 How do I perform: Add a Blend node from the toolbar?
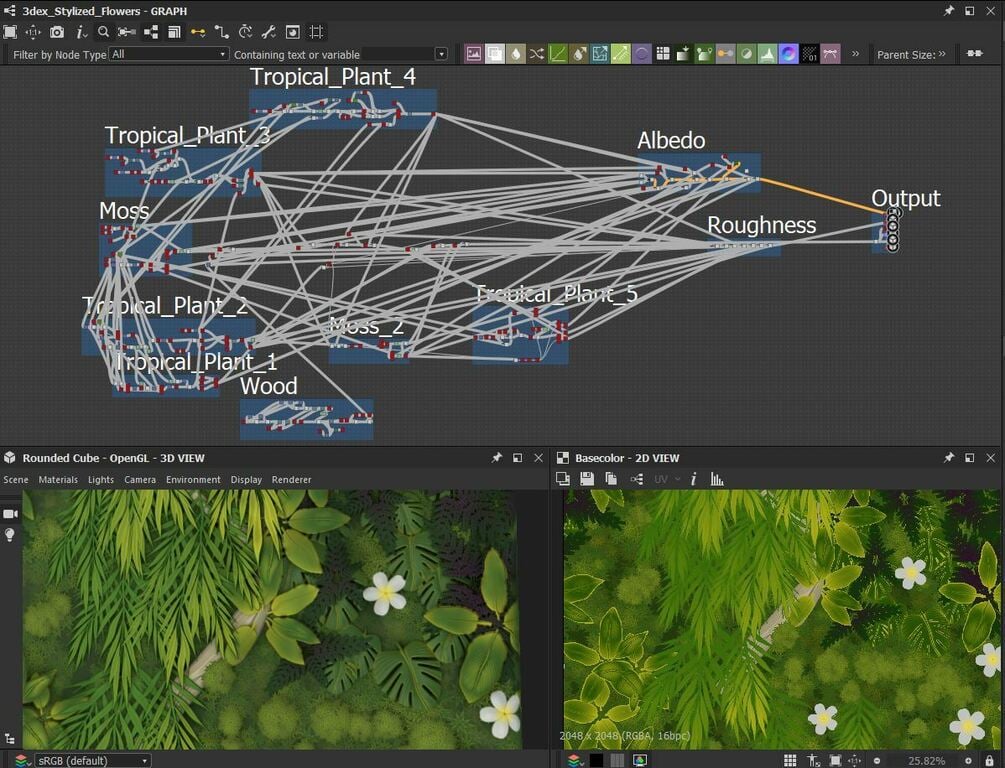pos(495,54)
